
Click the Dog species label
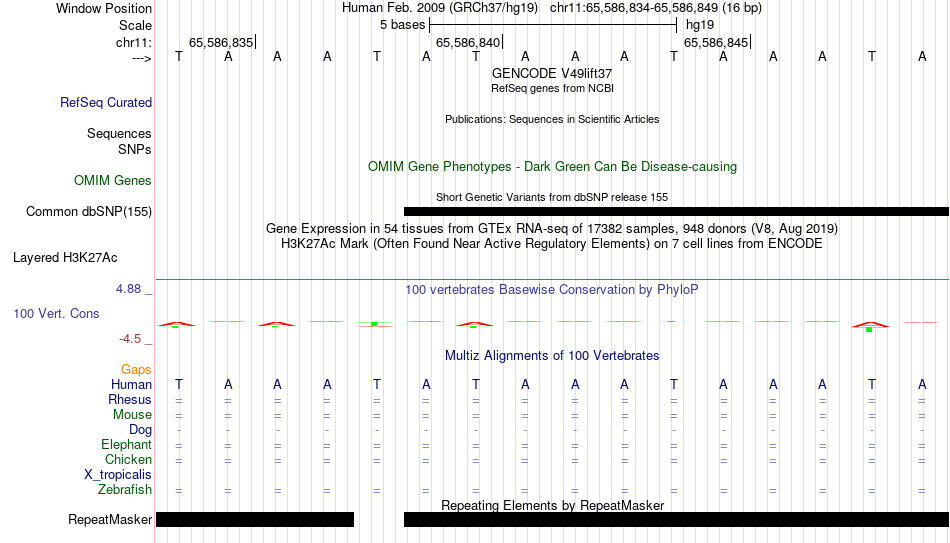[140, 430]
